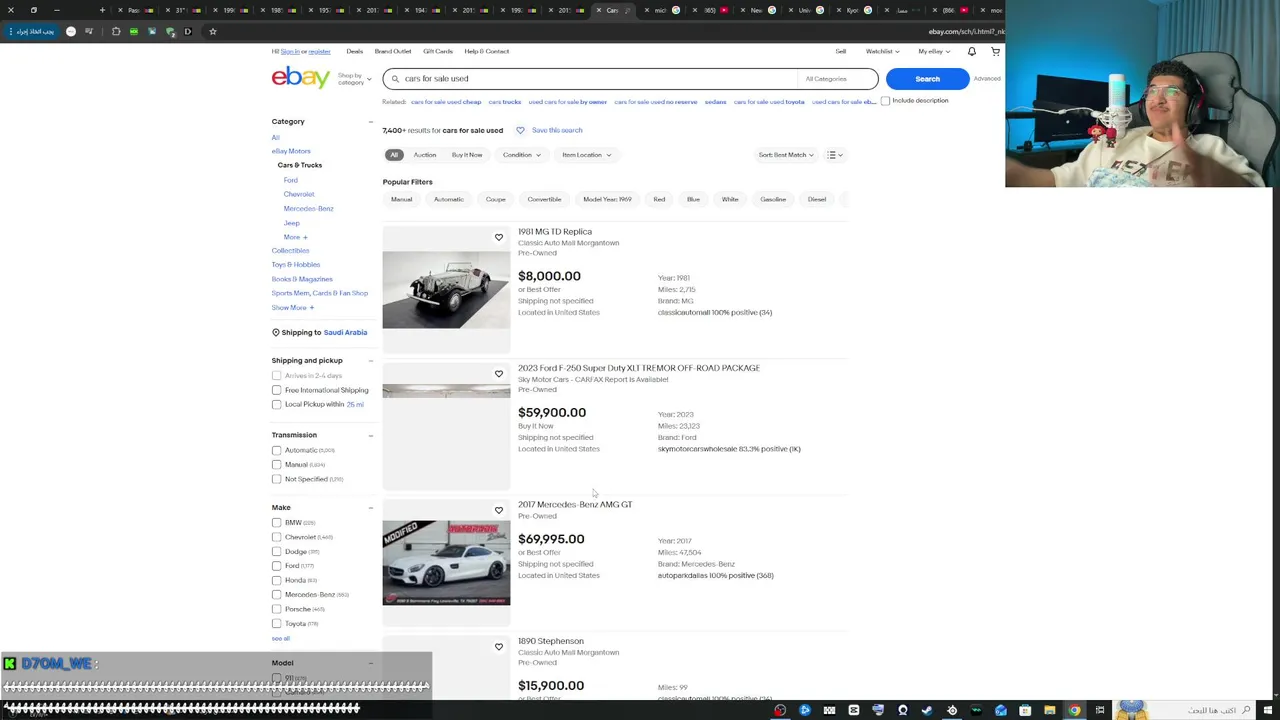The image size is (1280, 720).
Task: Click the search text field
Action: pos(598,78)
